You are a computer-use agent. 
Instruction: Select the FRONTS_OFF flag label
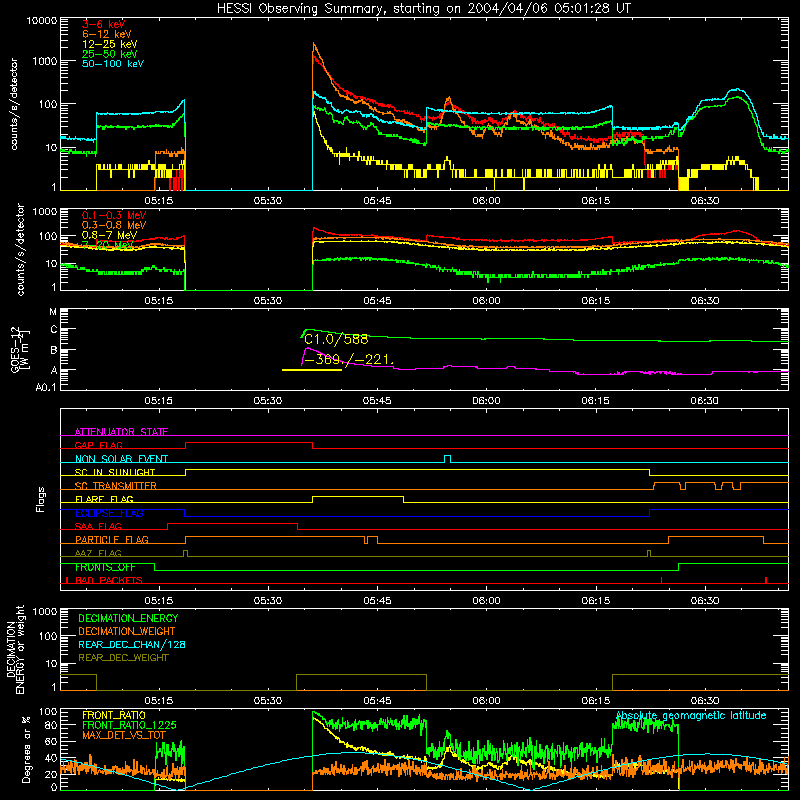[105, 567]
